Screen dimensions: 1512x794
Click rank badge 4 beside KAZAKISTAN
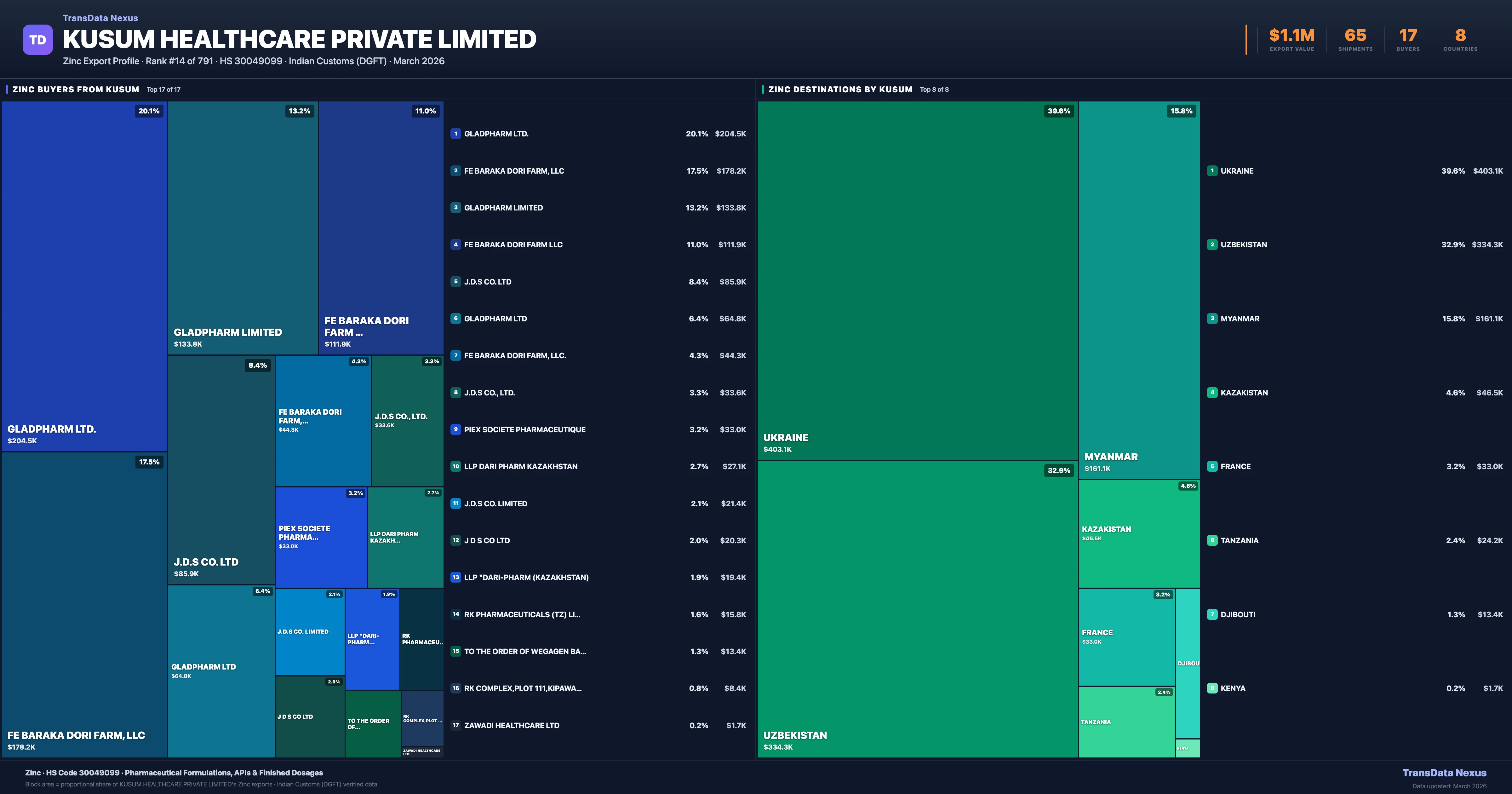coord(1212,392)
